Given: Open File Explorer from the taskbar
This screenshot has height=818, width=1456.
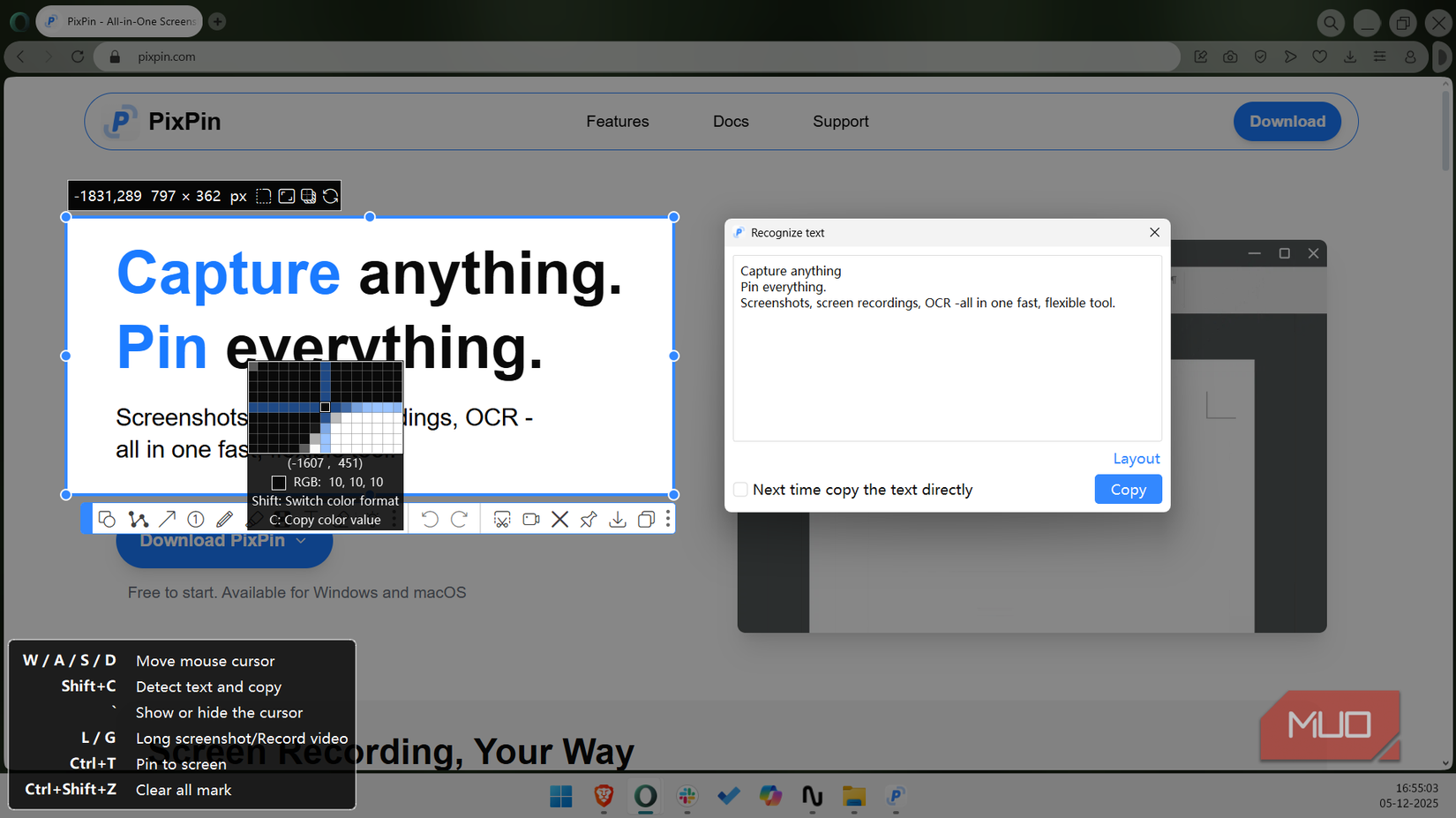Looking at the screenshot, I should pos(853,797).
